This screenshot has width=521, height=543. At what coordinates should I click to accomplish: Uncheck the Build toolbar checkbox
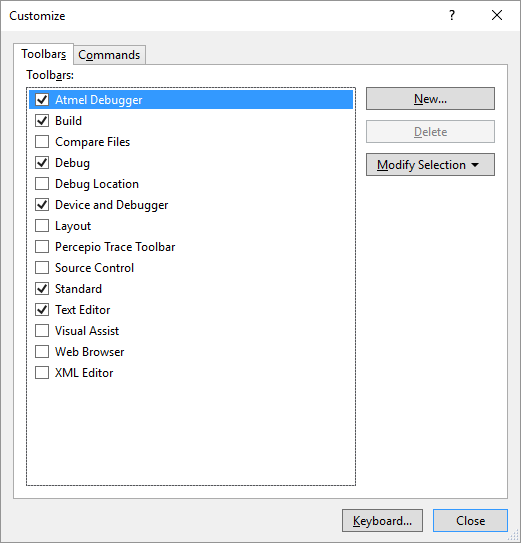tap(42, 121)
